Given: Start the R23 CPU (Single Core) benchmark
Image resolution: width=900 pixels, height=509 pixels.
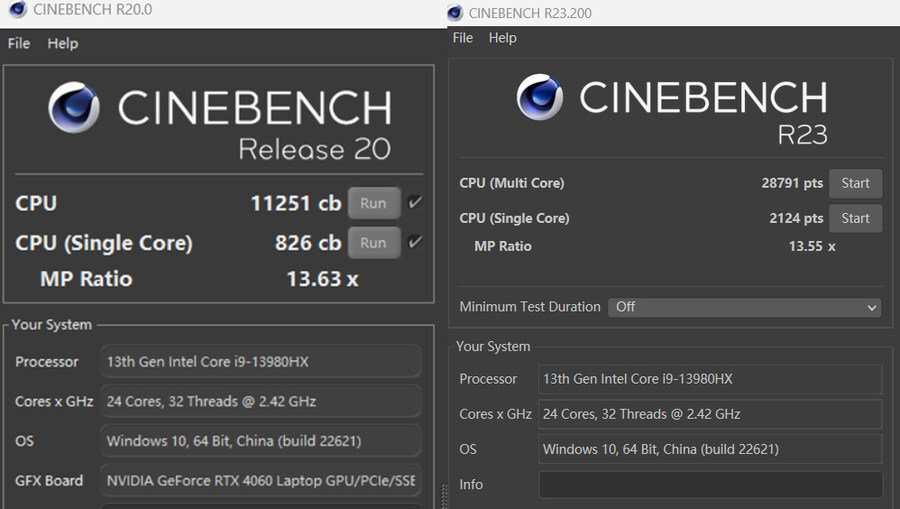Looking at the screenshot, I should click(x=855, y=218).
